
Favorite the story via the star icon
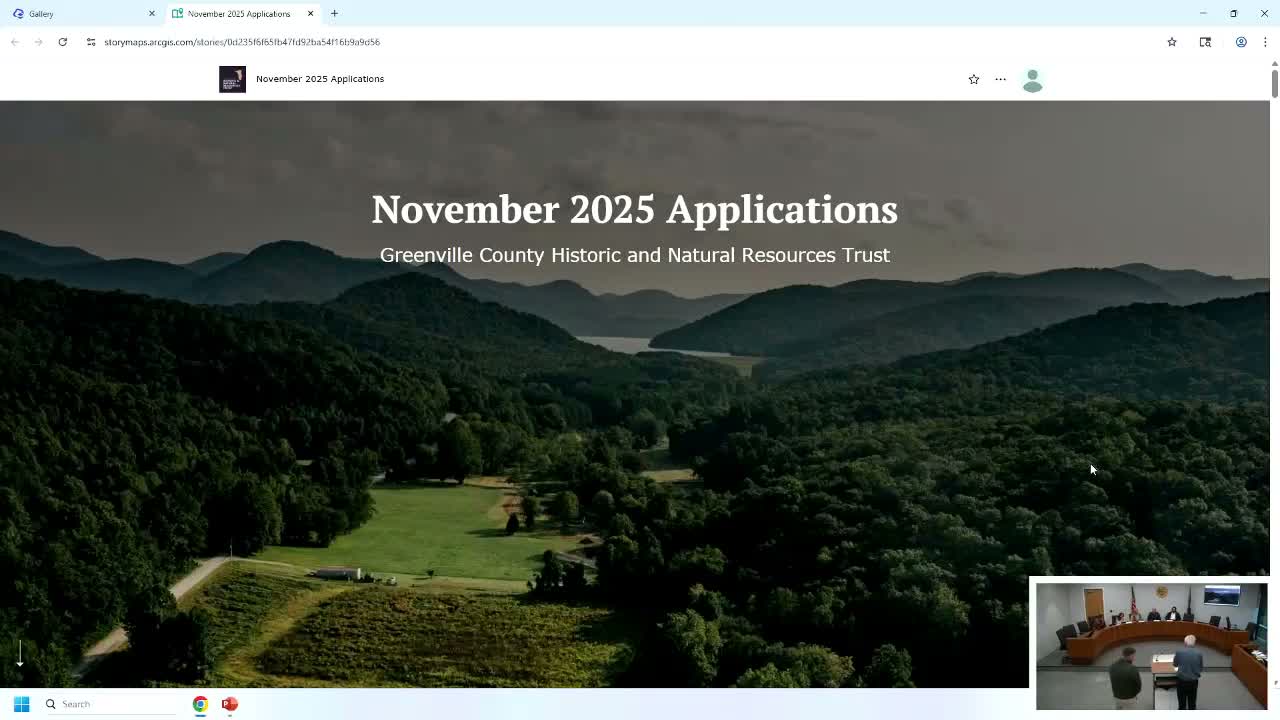(973, 79)
